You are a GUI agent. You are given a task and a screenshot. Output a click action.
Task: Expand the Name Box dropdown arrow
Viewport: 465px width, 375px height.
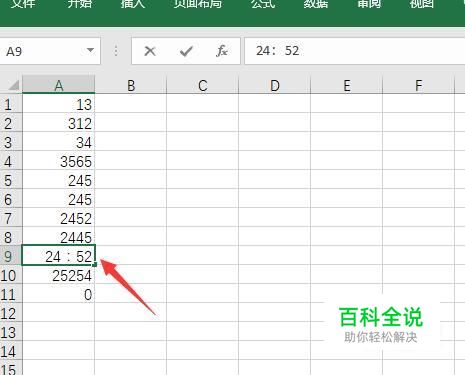click(x=90, y=50)
